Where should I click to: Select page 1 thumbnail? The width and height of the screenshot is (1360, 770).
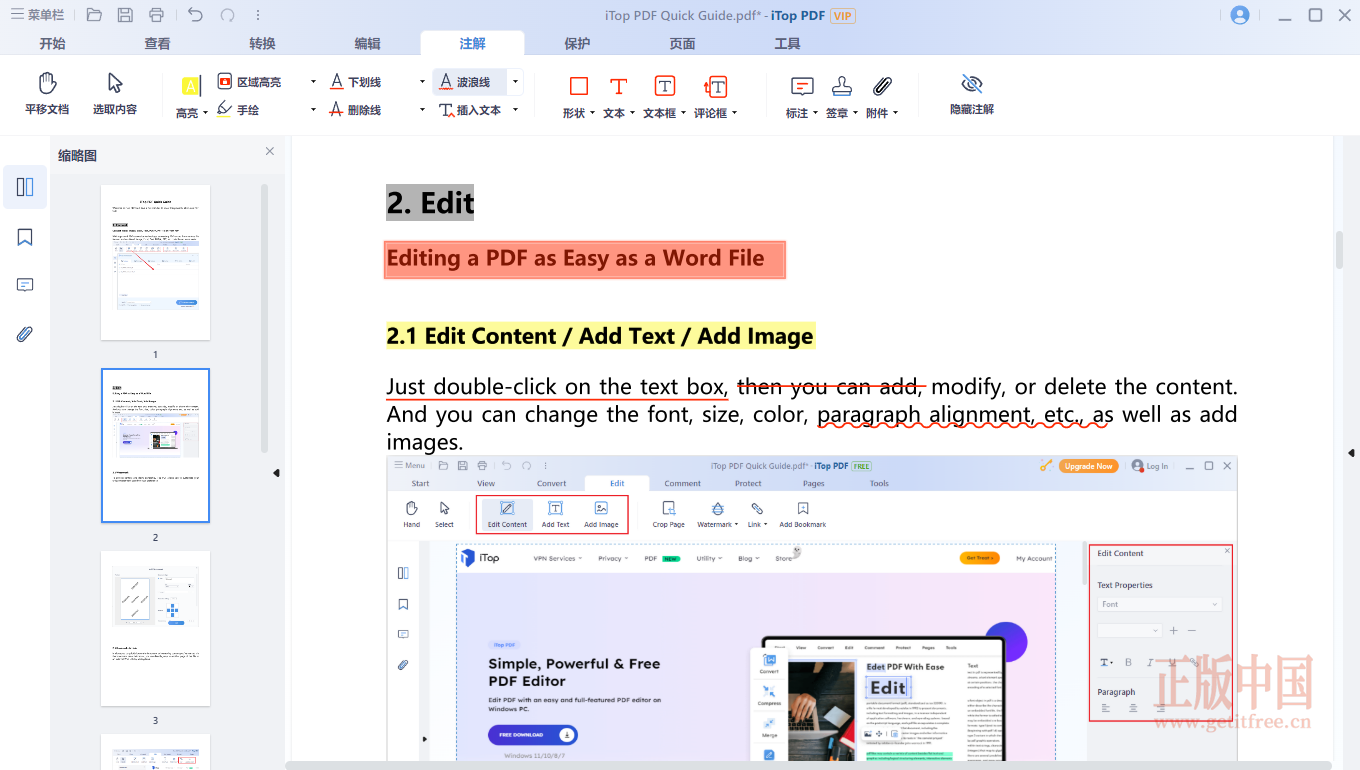(x=155, y=262)
